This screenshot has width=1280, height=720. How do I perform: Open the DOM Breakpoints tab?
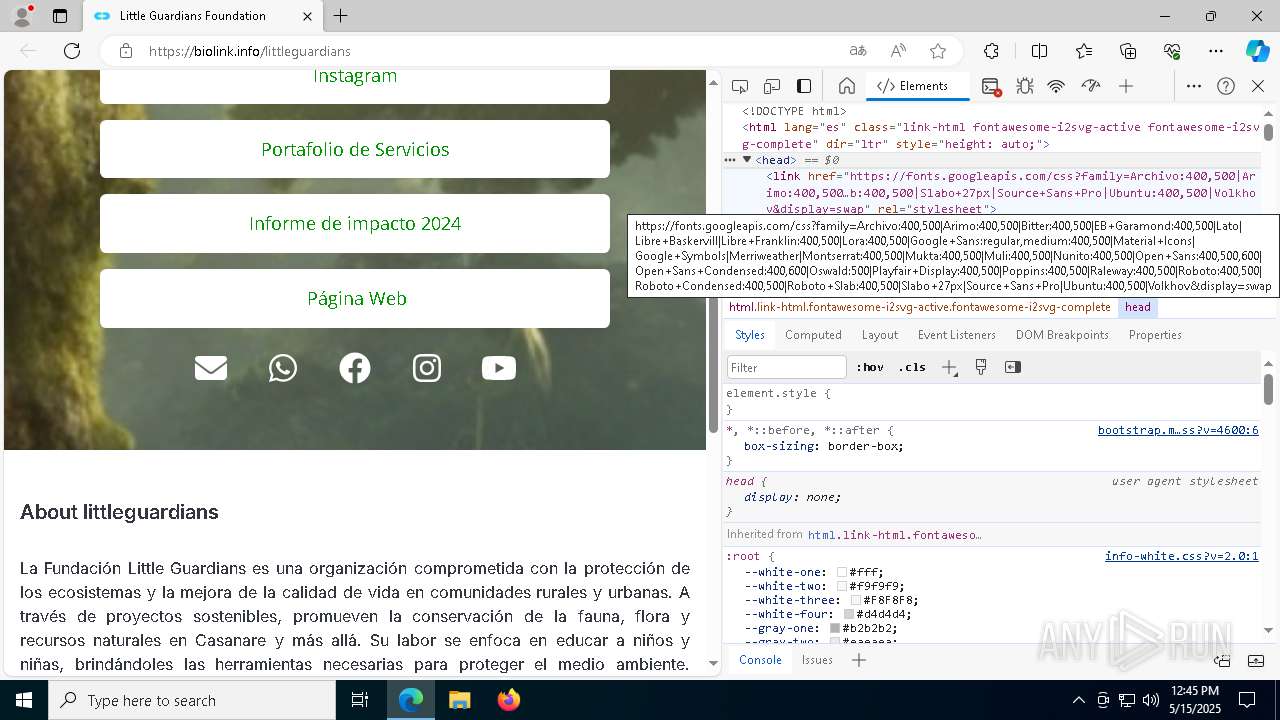[x=1062, y=335]
